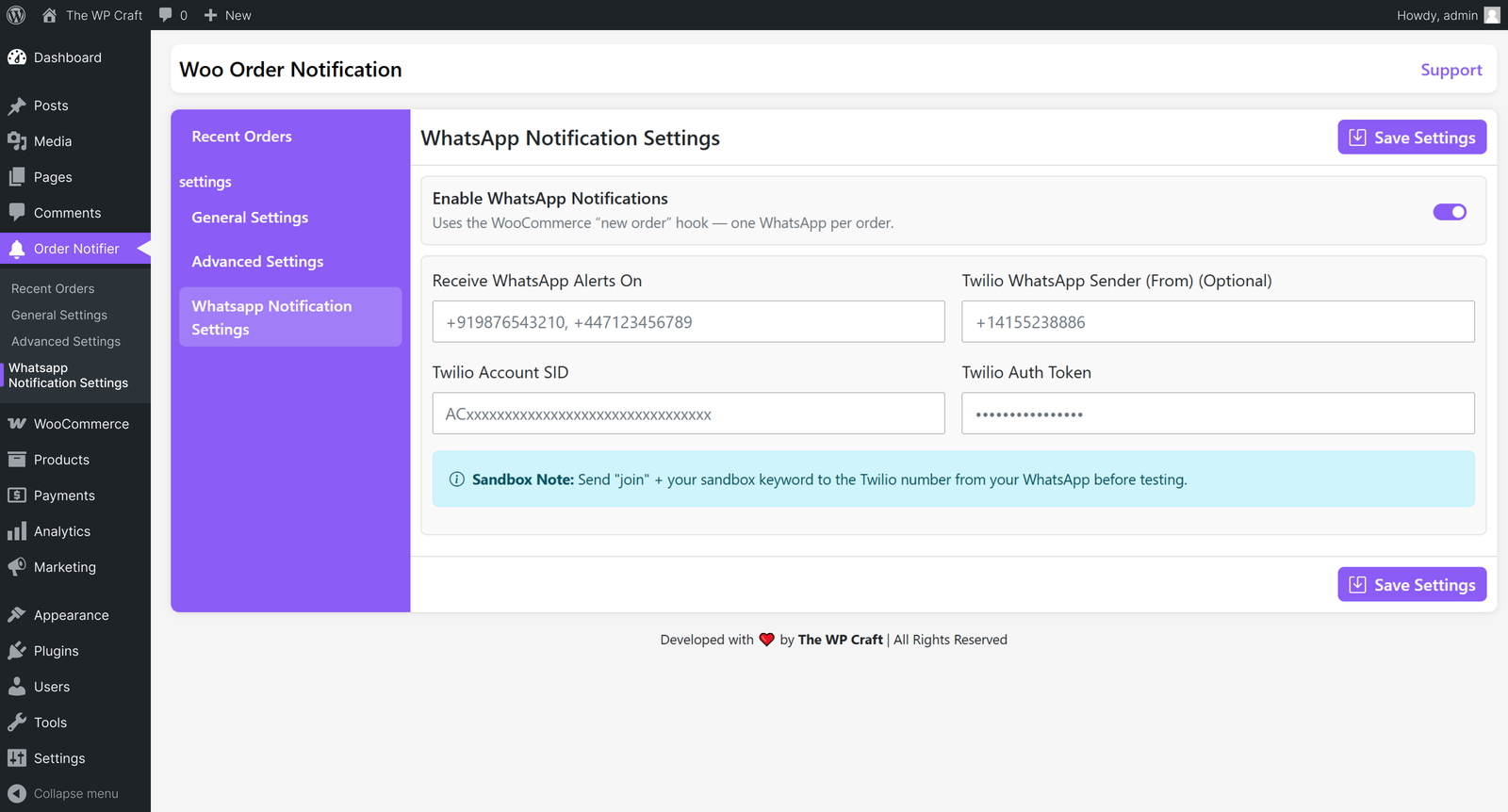
Task: Click the Media library icon
Action: pos(17,141)
